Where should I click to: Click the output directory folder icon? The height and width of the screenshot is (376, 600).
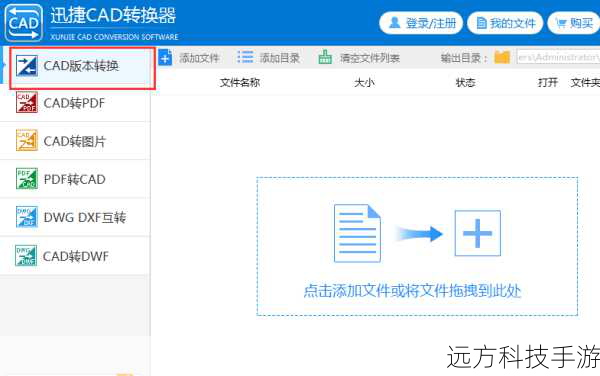(502, 57)
